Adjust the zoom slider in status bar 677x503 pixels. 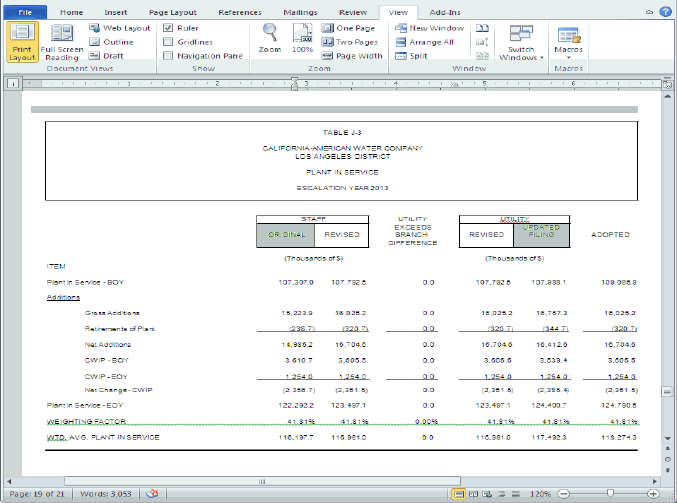click(x=610, y=494)
